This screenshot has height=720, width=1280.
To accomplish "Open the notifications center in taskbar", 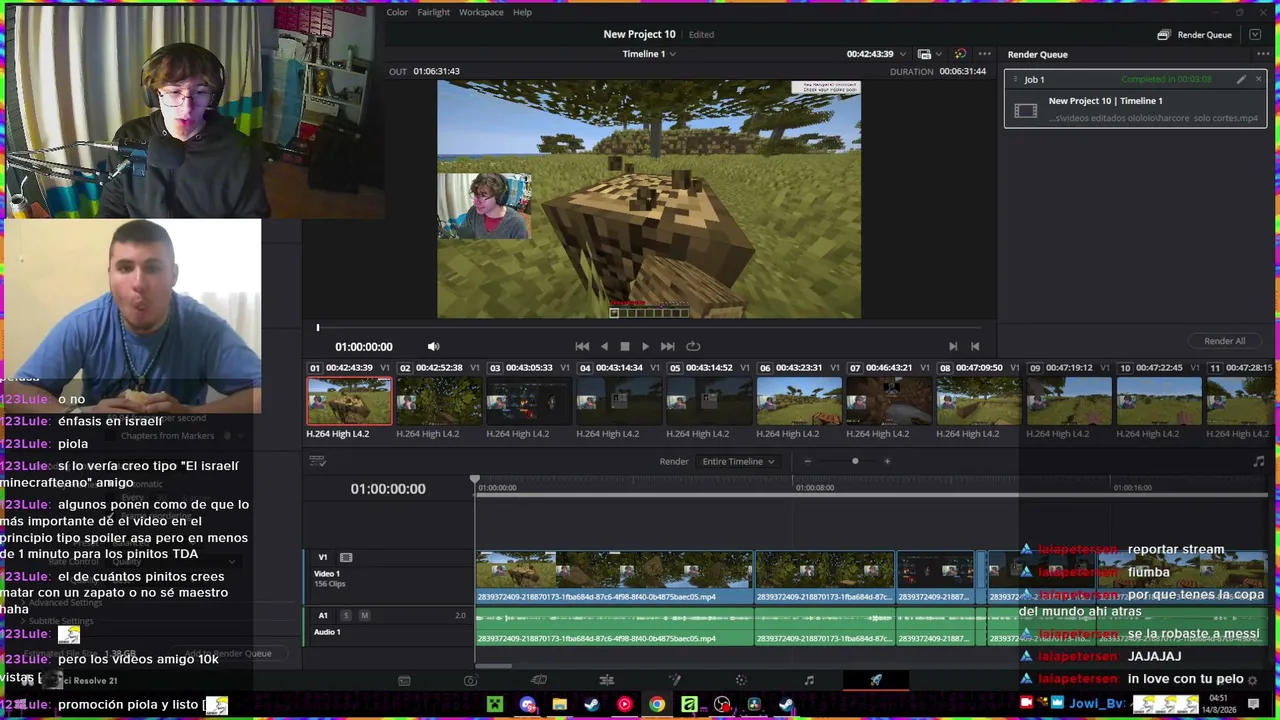I will [x=1253, y=704].
